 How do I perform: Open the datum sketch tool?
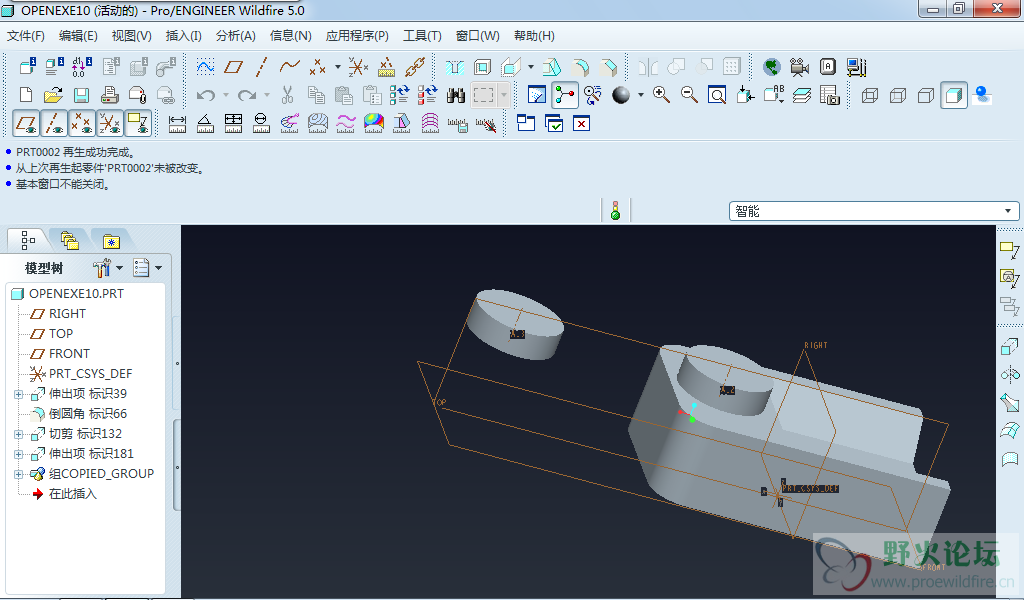[x=205, y=67]
